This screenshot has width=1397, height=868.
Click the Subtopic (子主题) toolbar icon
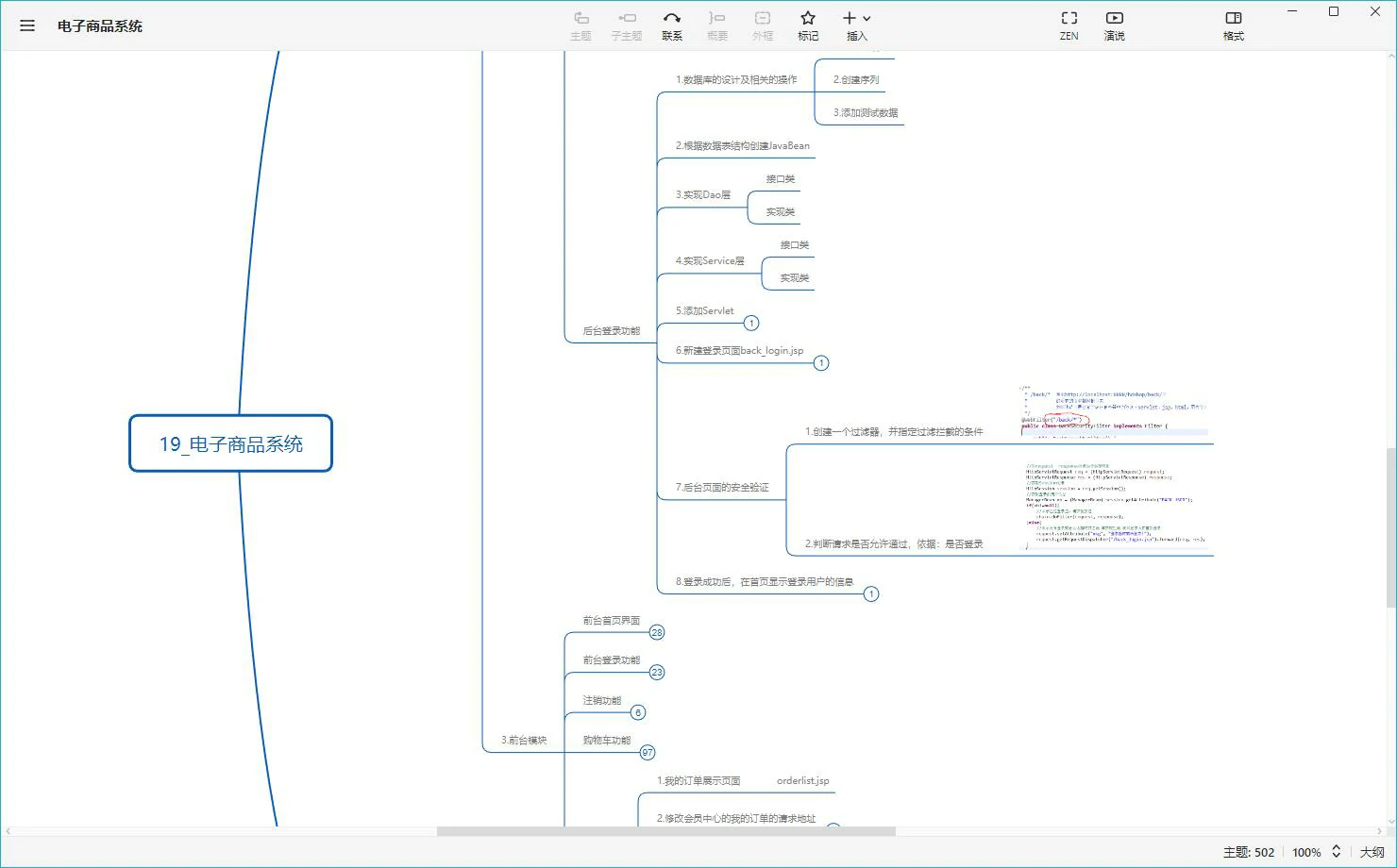tap(626, 25)
